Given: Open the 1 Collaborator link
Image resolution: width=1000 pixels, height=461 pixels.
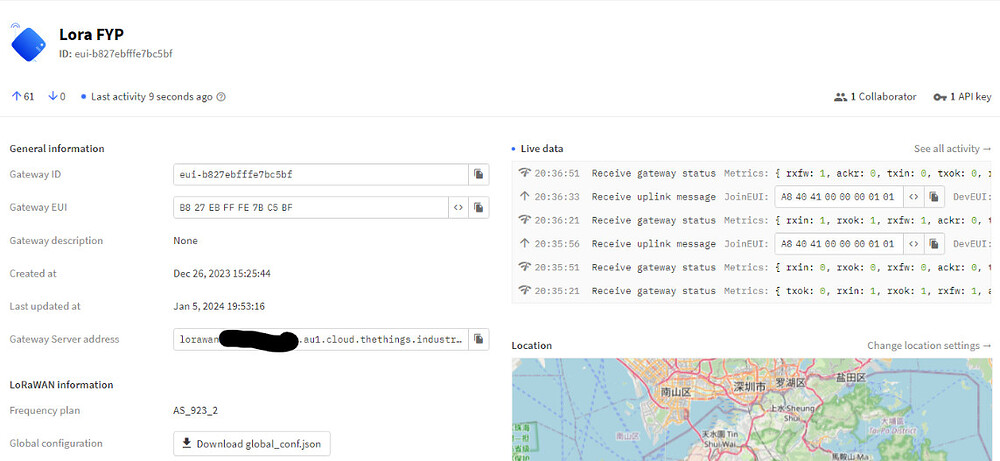Looking at the screenshot, I should point(875,97).
